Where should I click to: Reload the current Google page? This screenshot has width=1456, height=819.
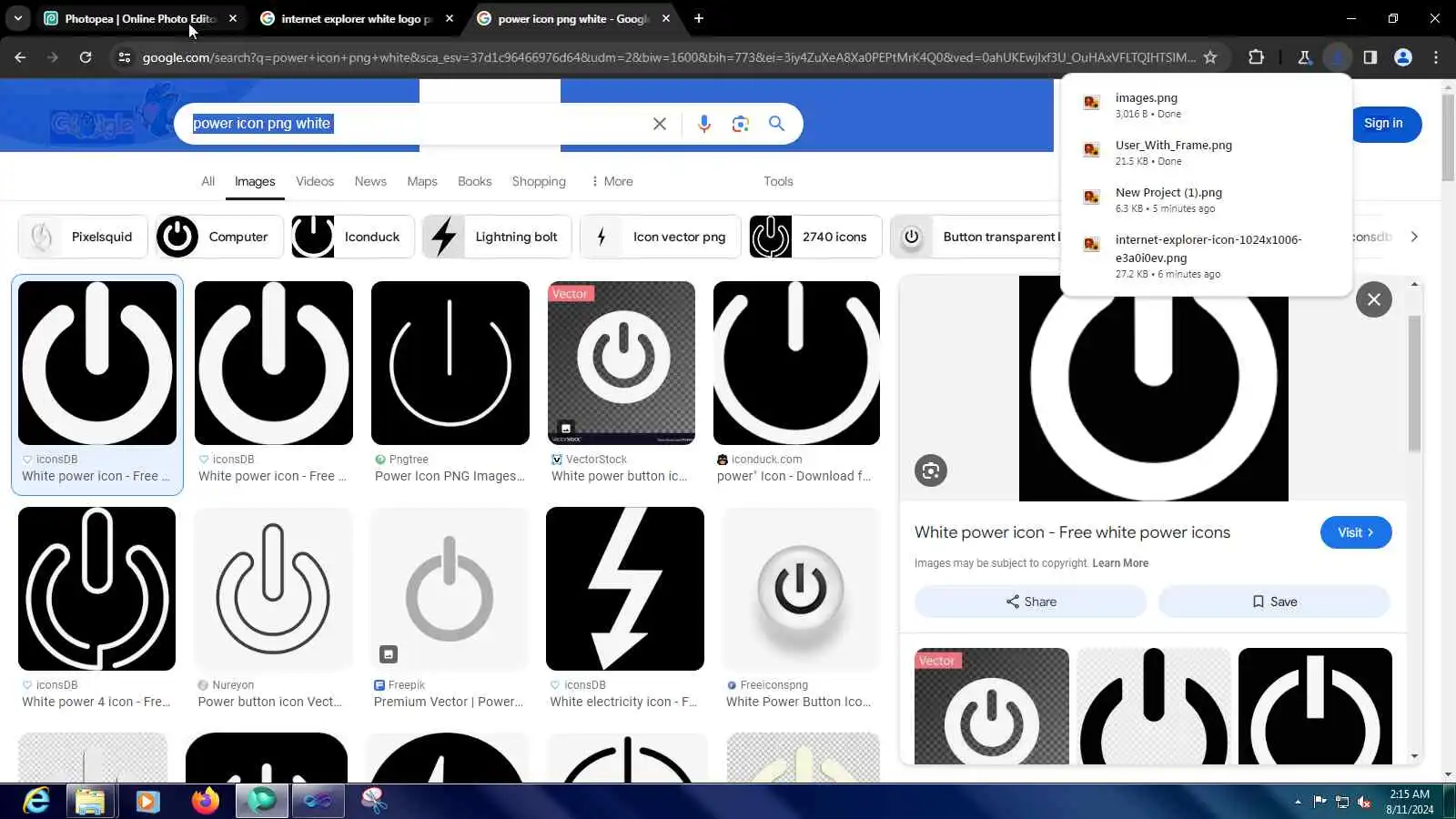coord(86,57)
